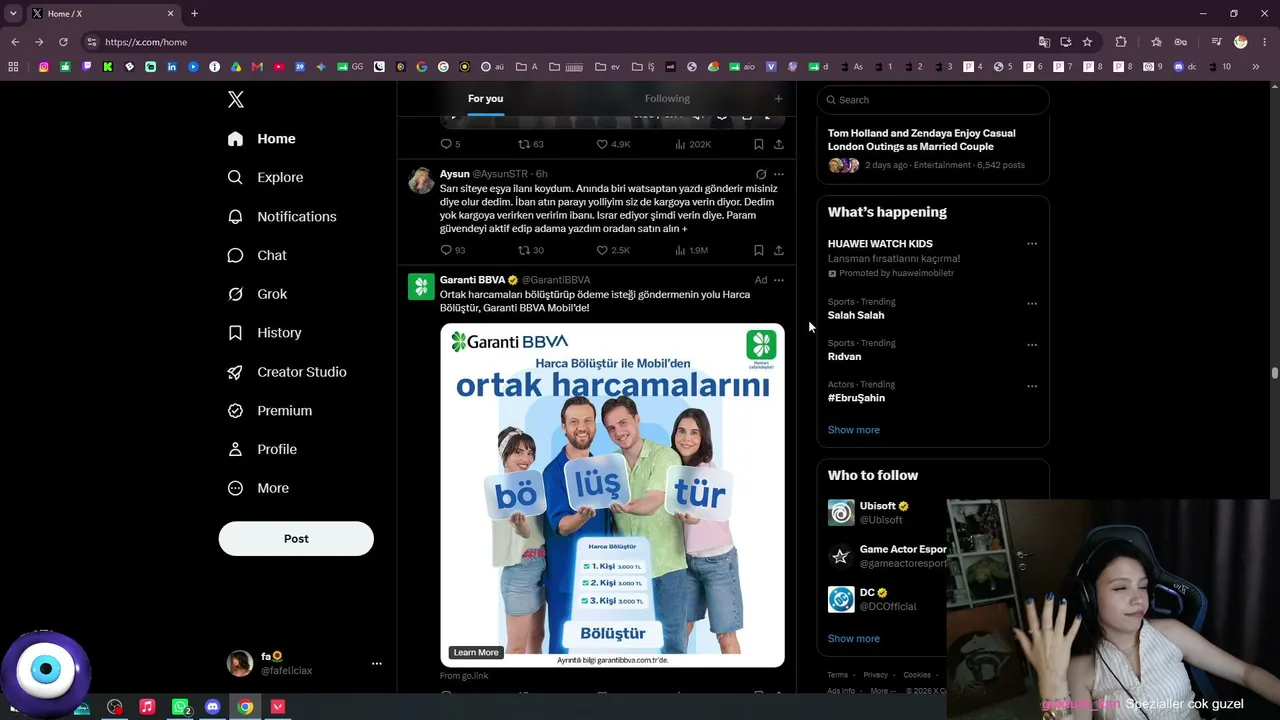This screenshot has height=720, width=1280.
Task: Go back in the browser
Action: tap(15, 42)
